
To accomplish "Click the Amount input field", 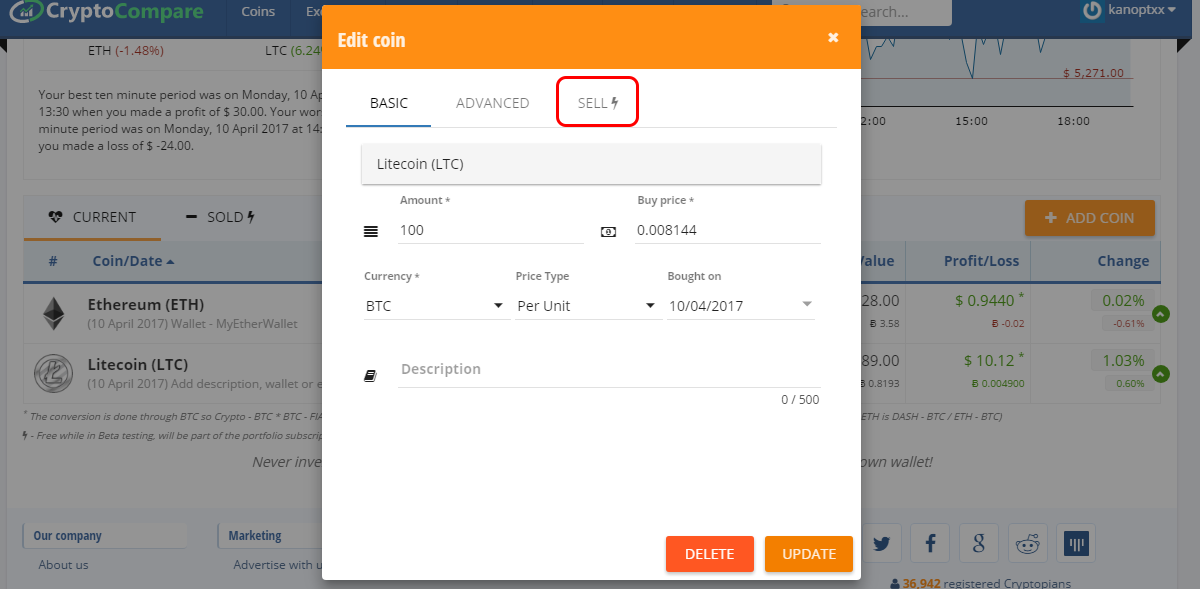I will [x=490, y=230].
